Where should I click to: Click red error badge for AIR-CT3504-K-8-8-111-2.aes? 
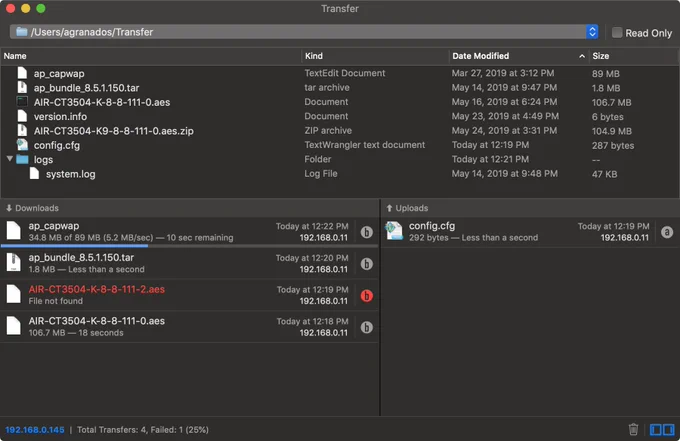pyautogui.click(x=366, y=296)
